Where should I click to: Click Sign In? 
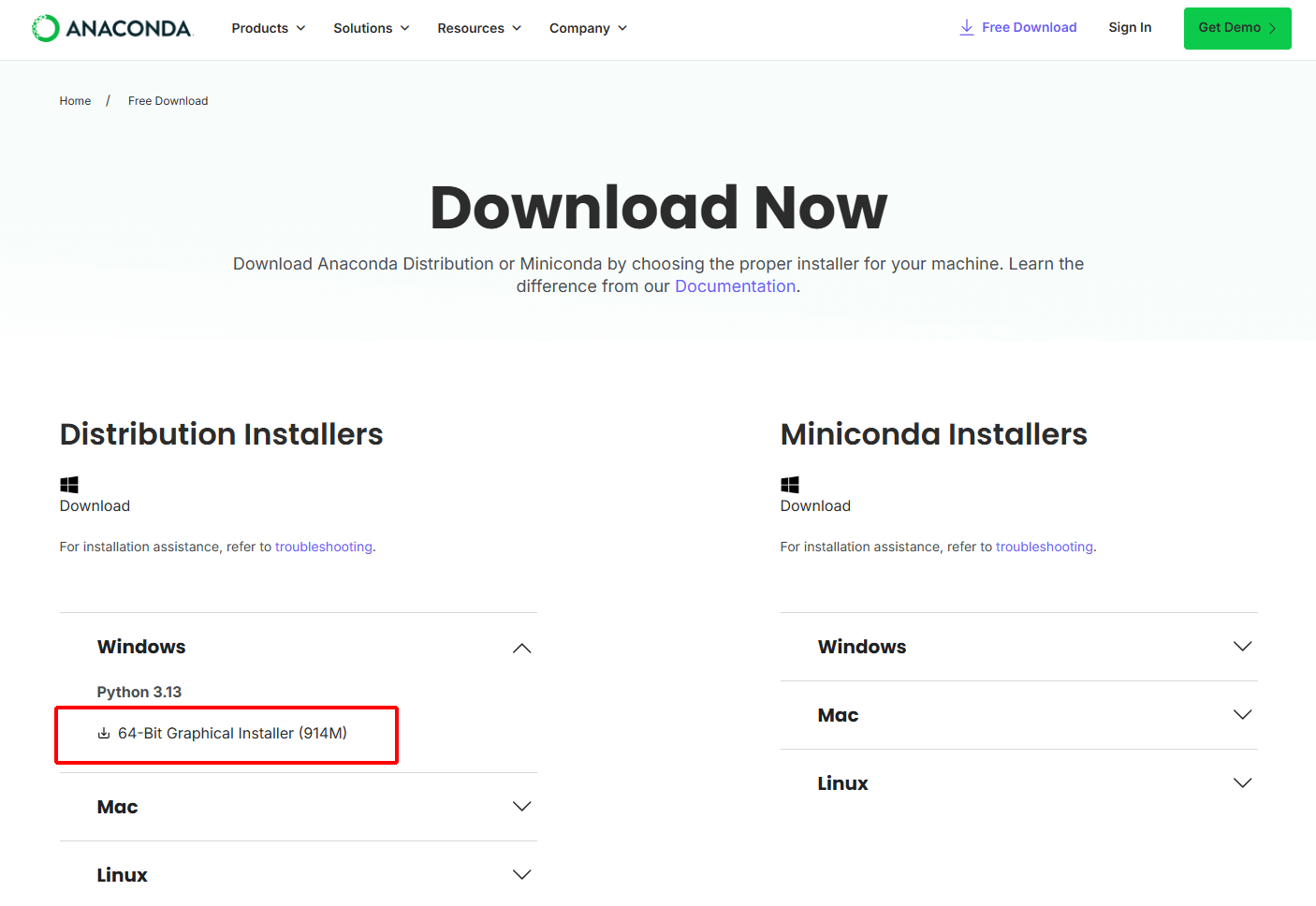click(x=1130, y=27)
